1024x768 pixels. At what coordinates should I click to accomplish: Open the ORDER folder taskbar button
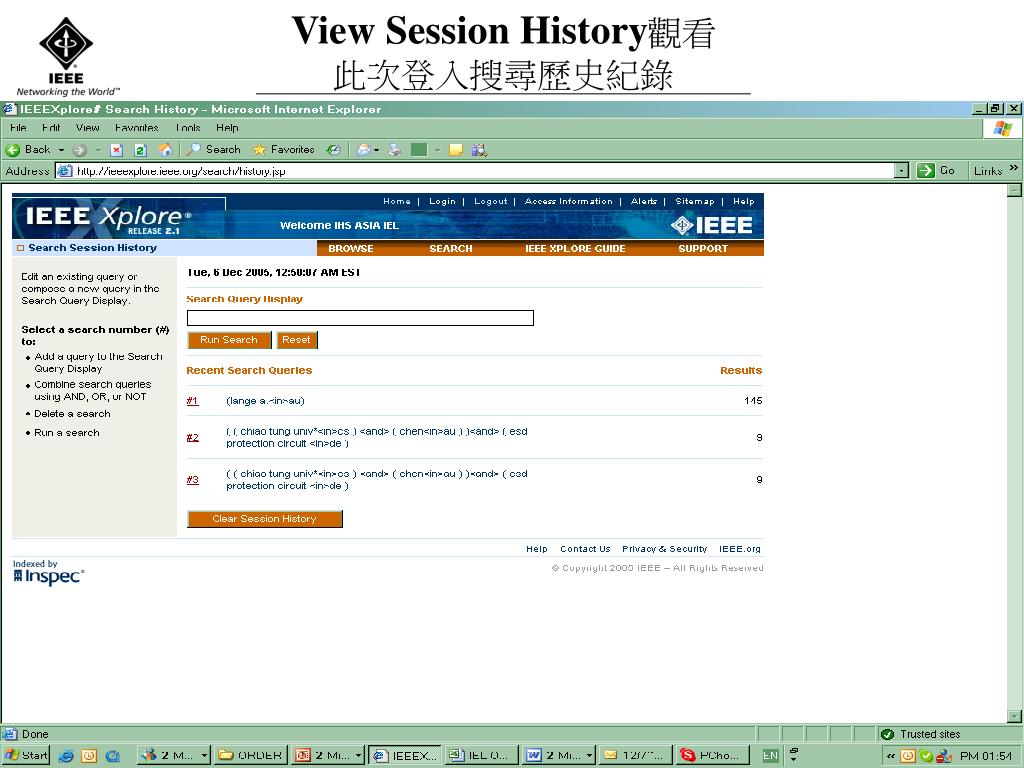(x=251, y=756)
